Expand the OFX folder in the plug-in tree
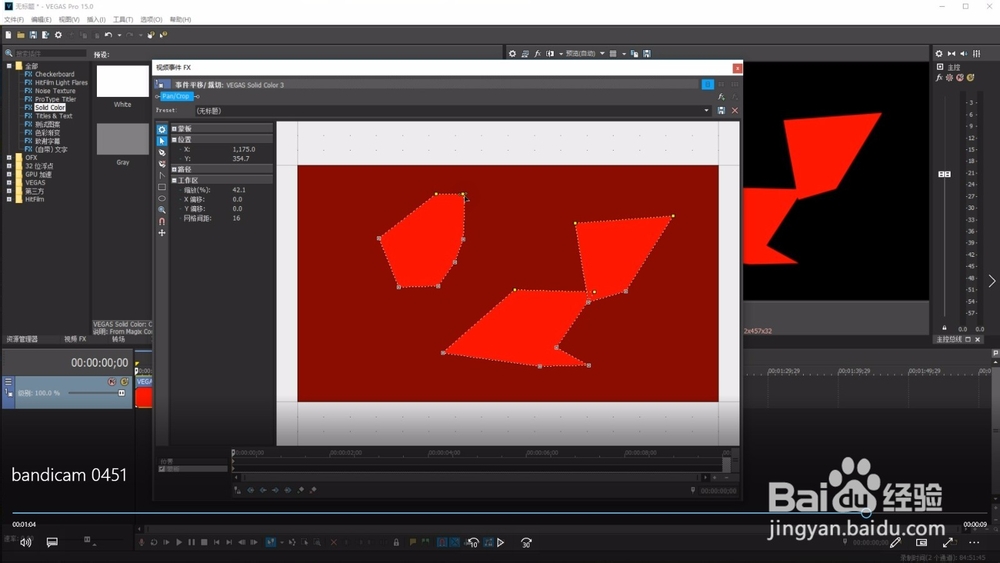The width and height of the screenshot is (1000, 563). (9, 157)
